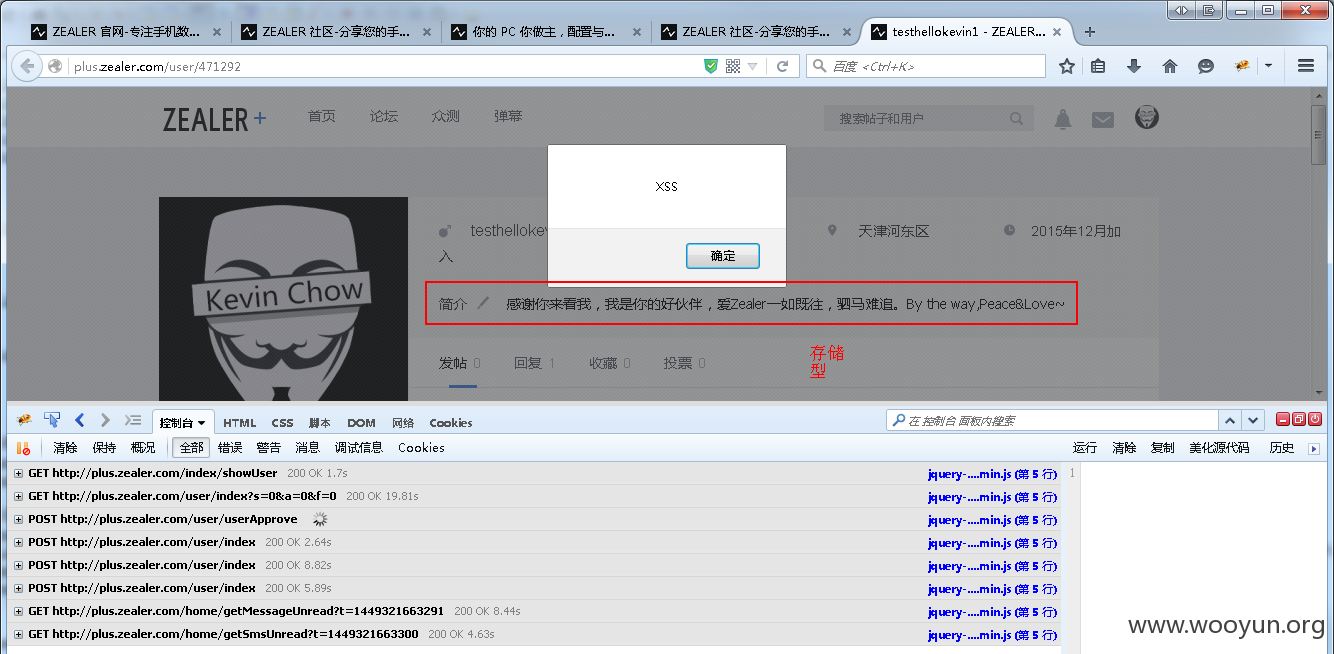
Task: Click the Kevin Chow profile picture
Action: point(284,299)
